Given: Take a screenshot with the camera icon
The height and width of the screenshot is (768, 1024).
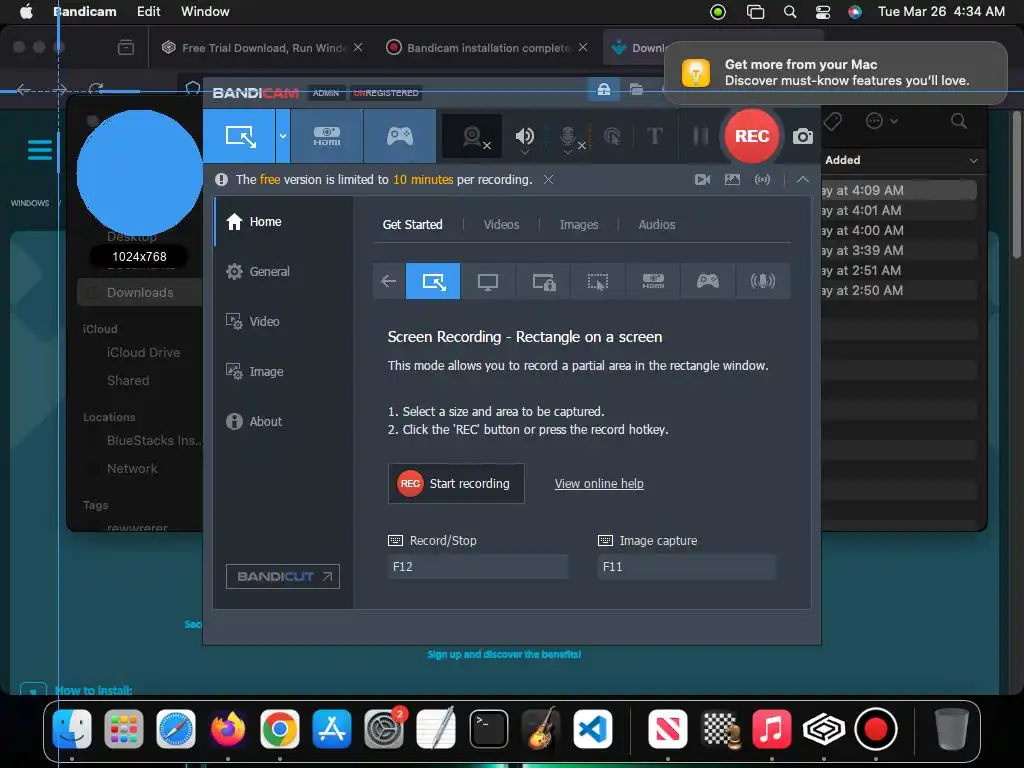Looking at the screenshot, I should coord(803,136).
